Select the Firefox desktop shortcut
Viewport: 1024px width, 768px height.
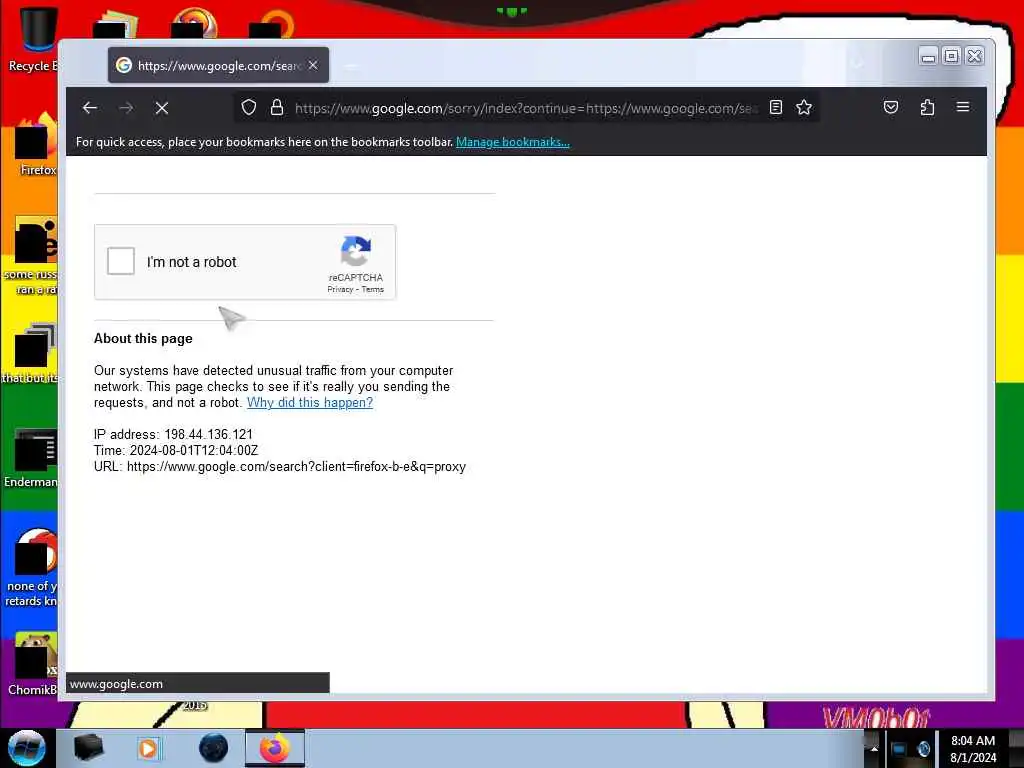[x=34, y=144]
